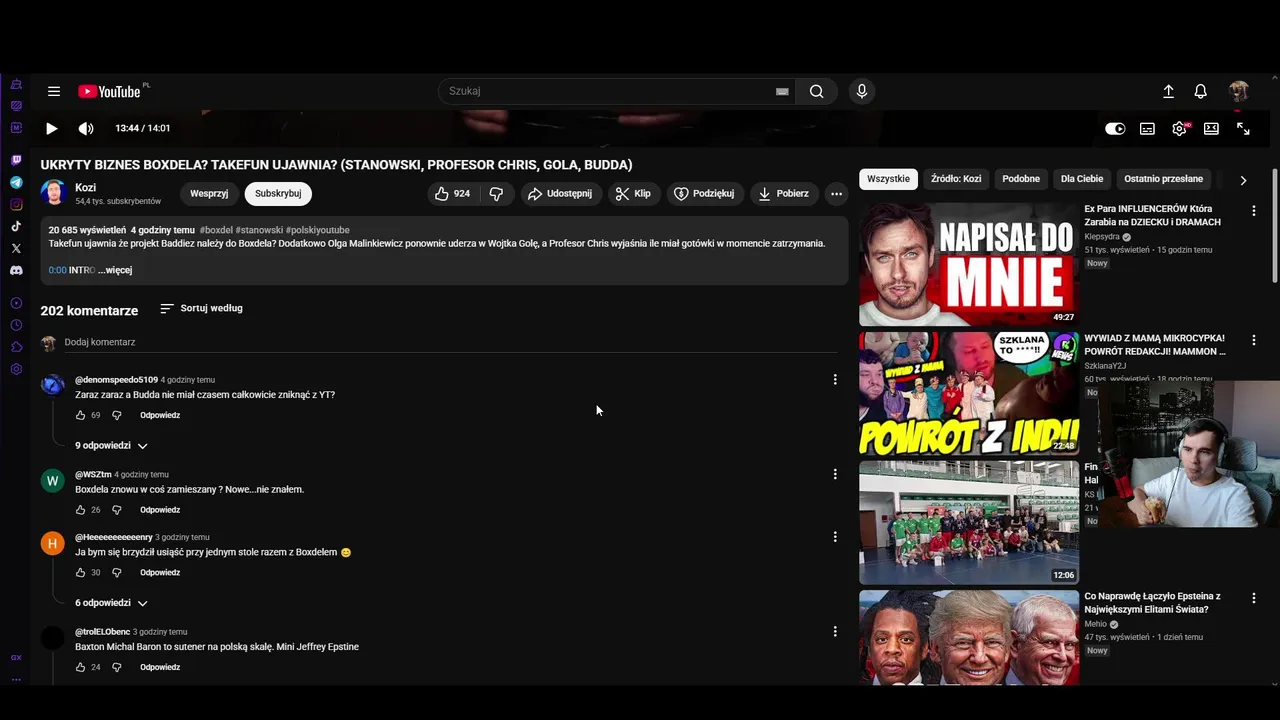1280x720 pixels.
Task: Click the Udostępnij share button
Action: pos(560,194)
